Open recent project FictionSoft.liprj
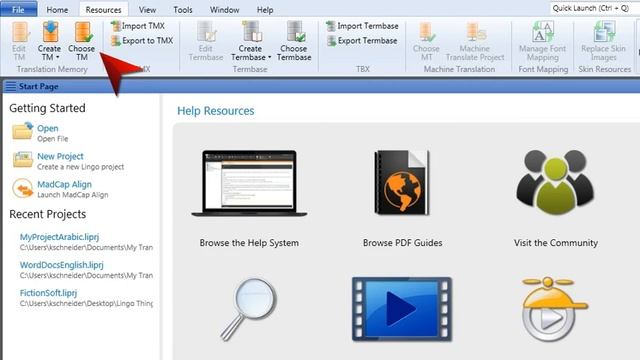640x360 pixels. pyautogui.click(x=48, y=293)
